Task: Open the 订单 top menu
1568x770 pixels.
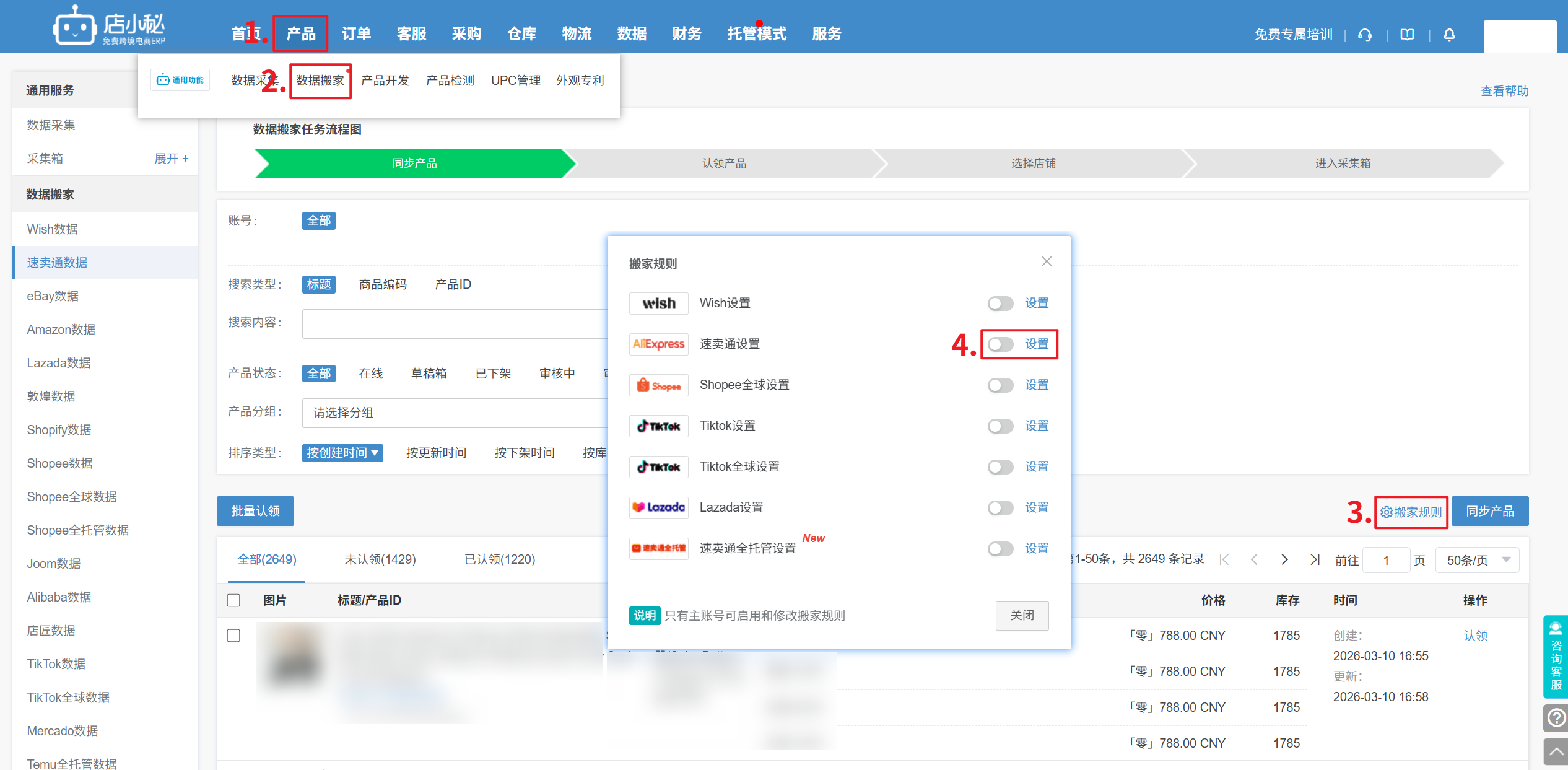Action: tap(356, 33)
